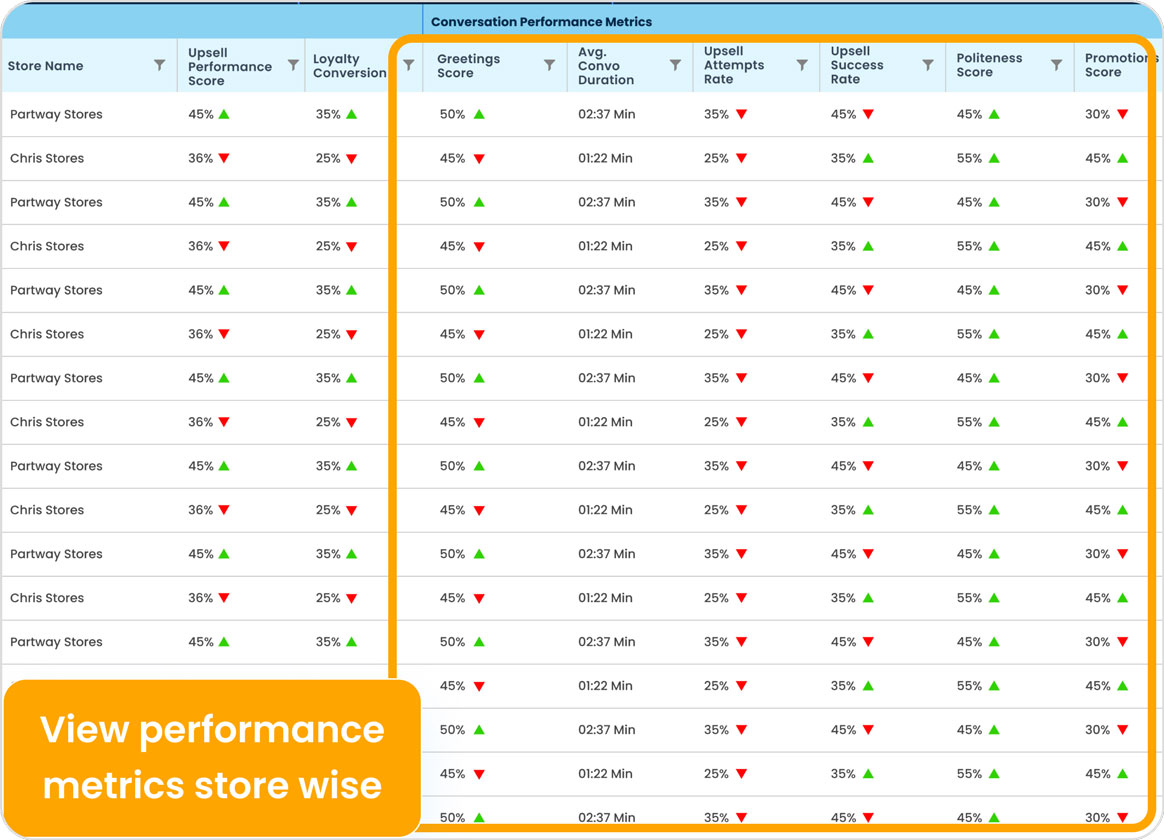
Task: Open the filter dropdown on Greetings Score column
Action: 550,65
